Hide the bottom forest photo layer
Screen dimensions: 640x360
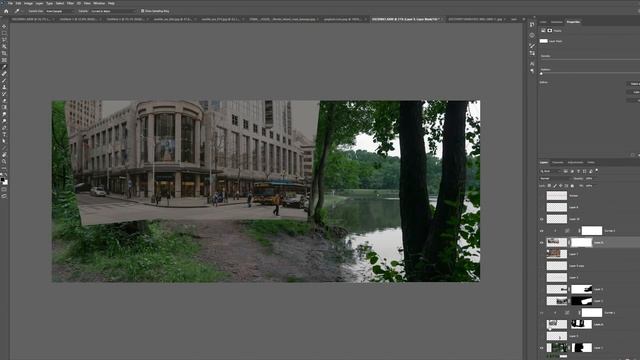(x=542, y=348)
